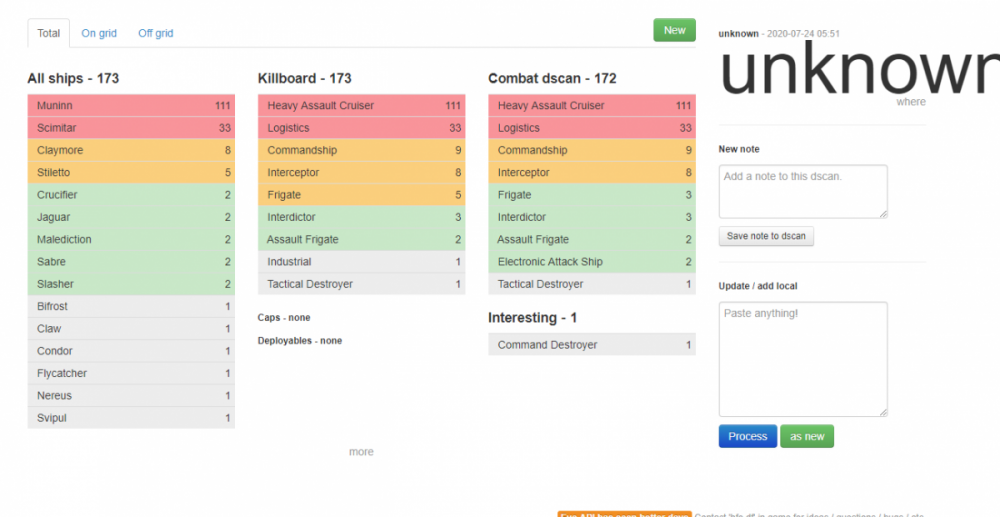This screenshot has width=1000, height=517.
Task: Switch to the Total tab
Action: 49,33
